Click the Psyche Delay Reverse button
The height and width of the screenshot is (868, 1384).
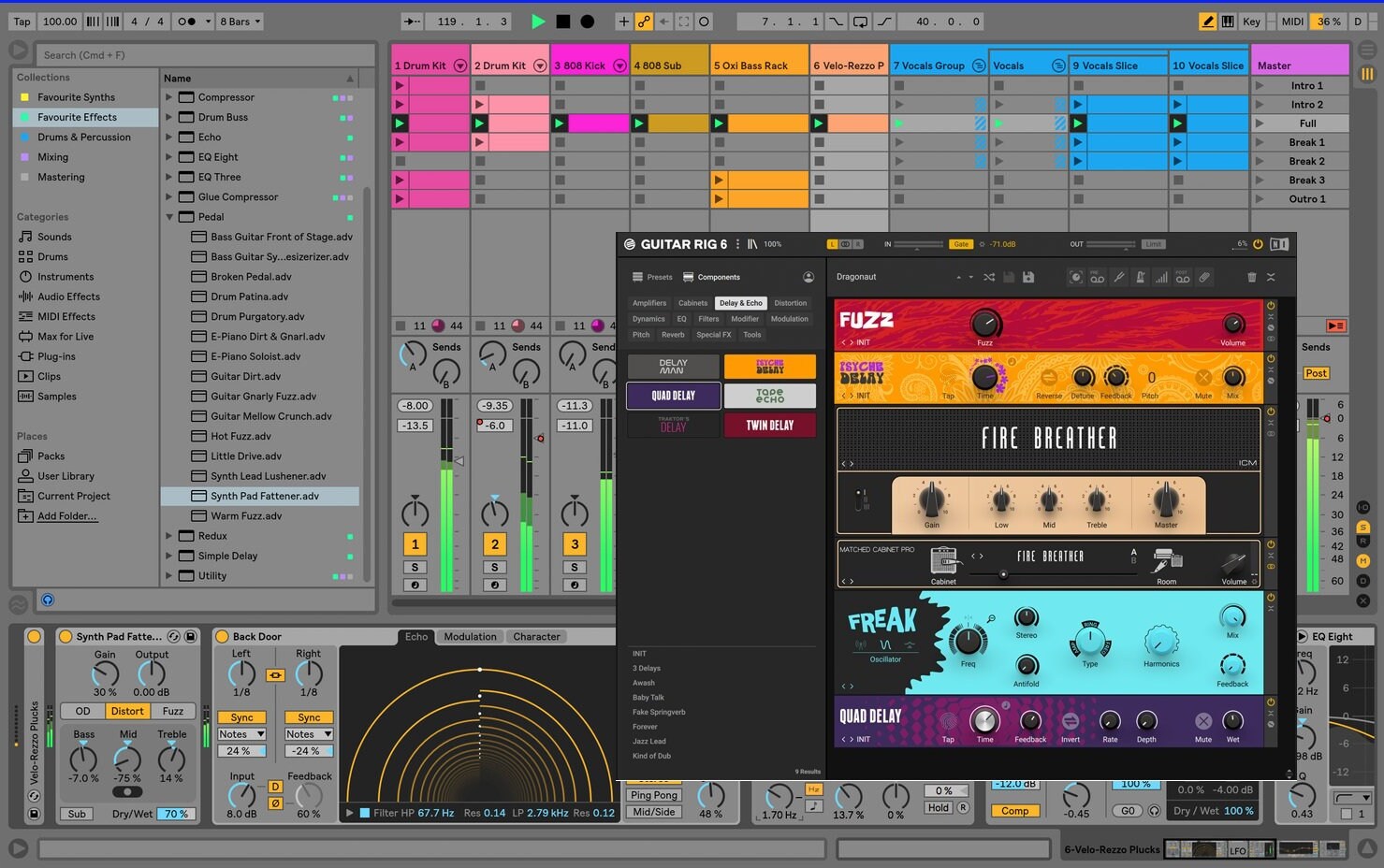(1049, 378)
